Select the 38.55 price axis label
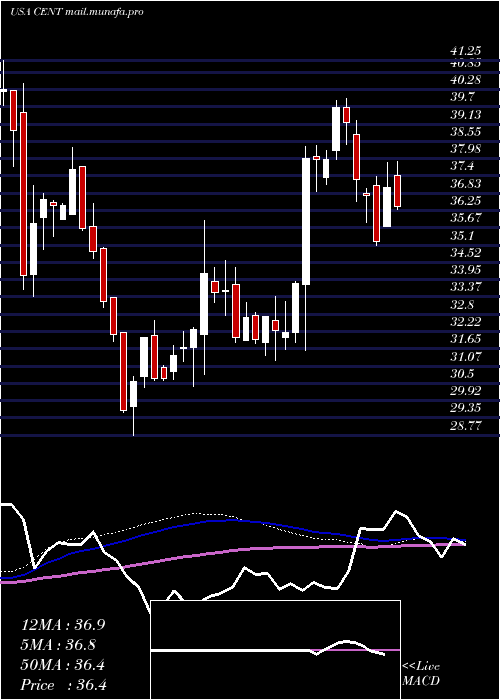Screen dimensions: 500x700 pos(465,132)
